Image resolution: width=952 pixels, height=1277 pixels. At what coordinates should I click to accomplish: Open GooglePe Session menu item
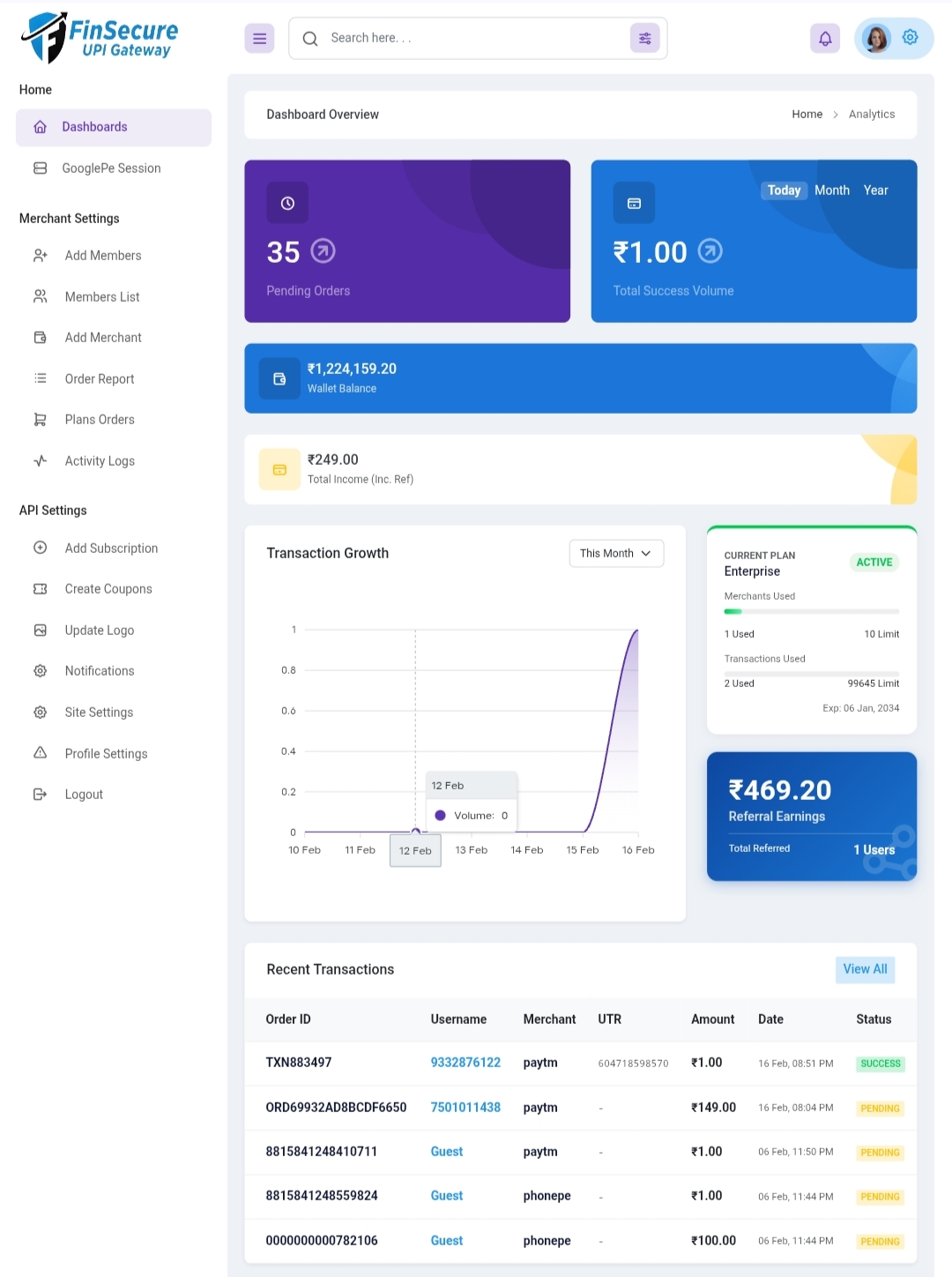click(x=111, y=168)
